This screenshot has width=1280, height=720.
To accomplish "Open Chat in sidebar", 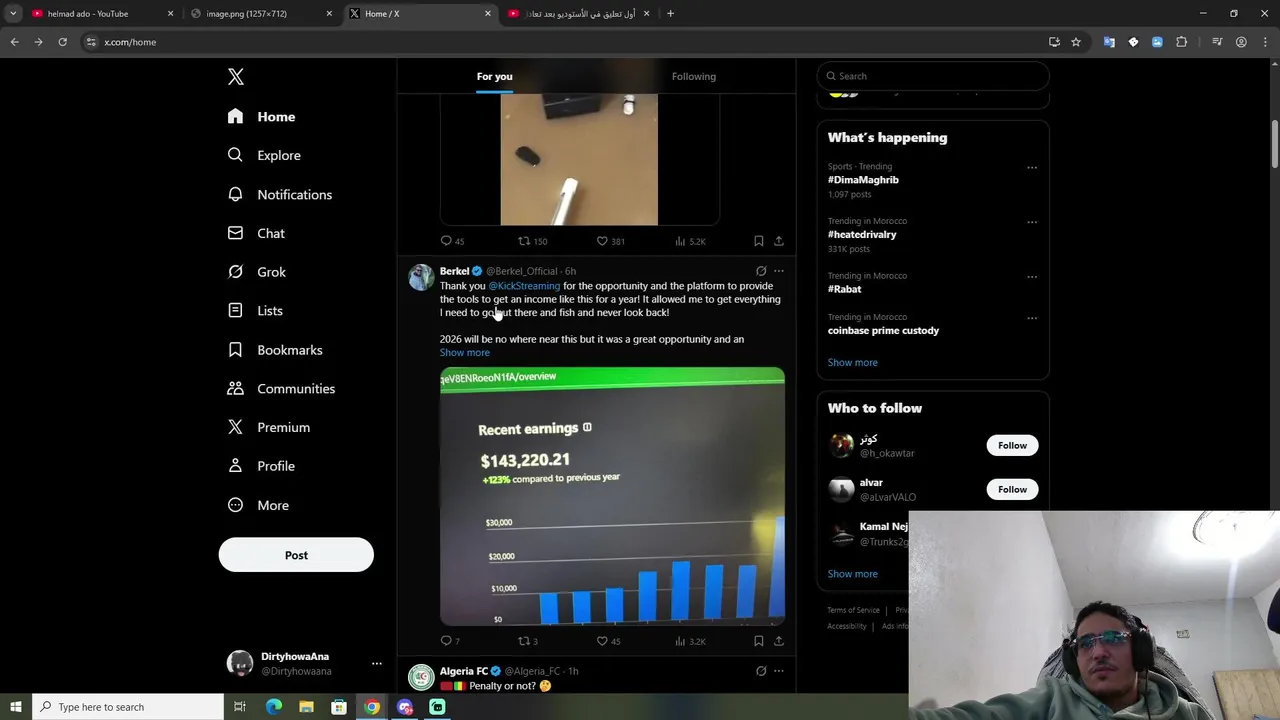I will click(x=256, y=233).
